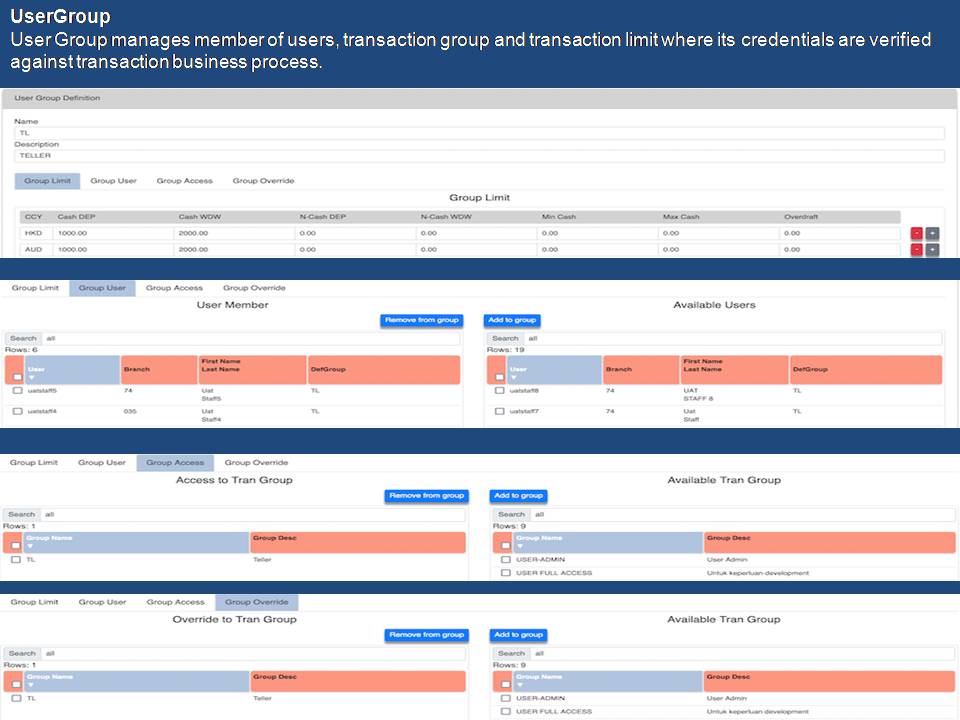Switch to Group User tab above the Group Limit table
This screenshot has width=960, height=720.
pos(113,181)
